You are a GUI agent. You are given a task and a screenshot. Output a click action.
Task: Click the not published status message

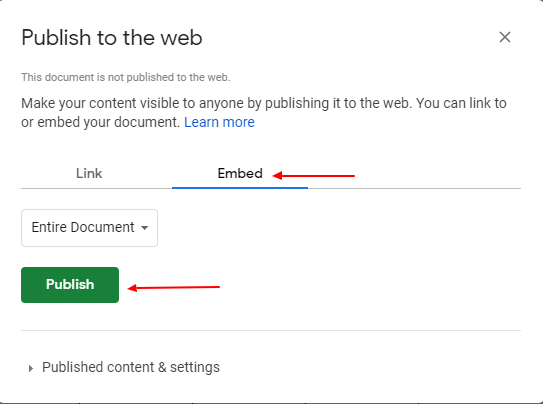(126, 77)
